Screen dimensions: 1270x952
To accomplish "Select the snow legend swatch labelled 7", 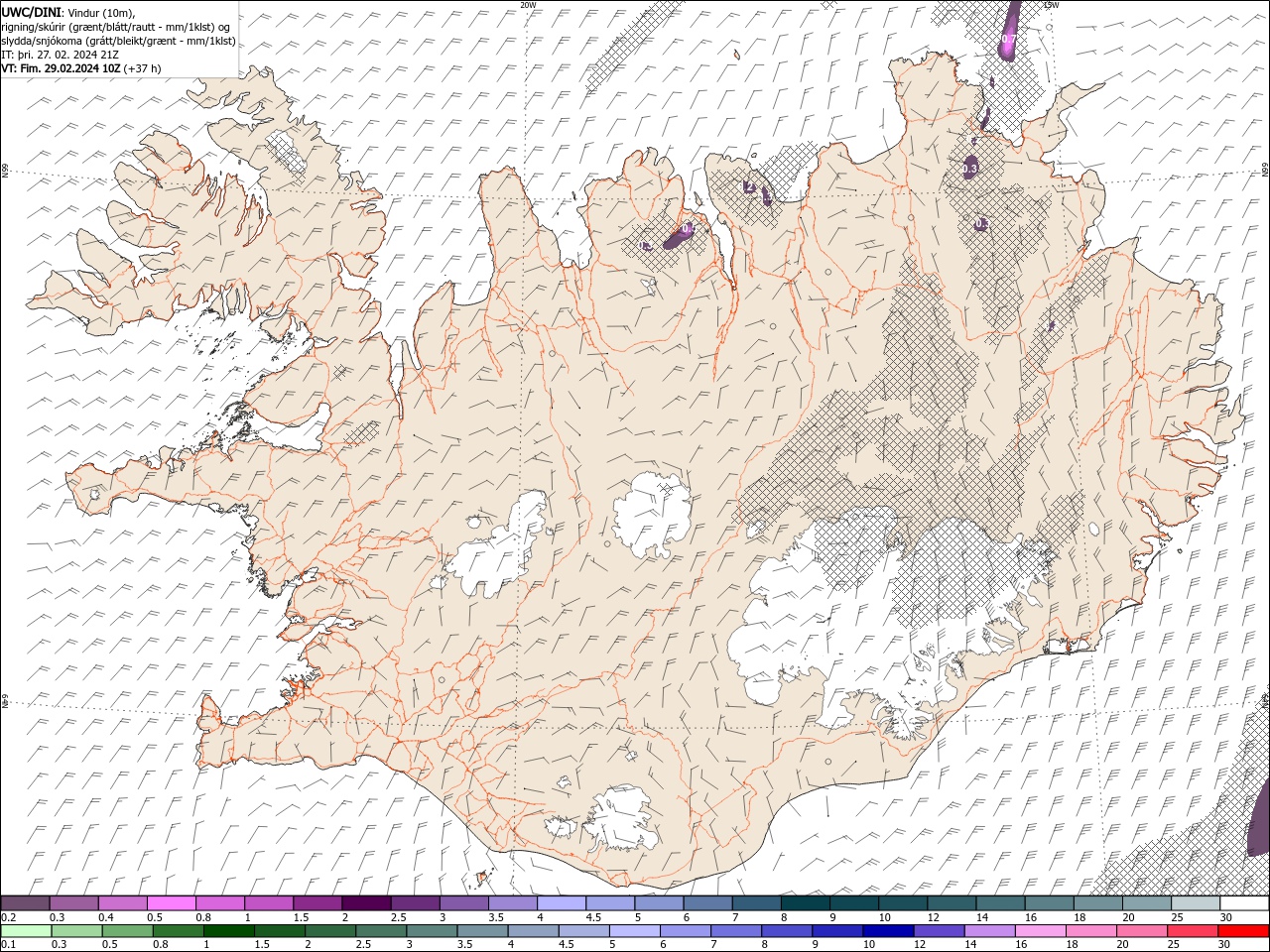I will pyautogui.click(x=756, y=903).
